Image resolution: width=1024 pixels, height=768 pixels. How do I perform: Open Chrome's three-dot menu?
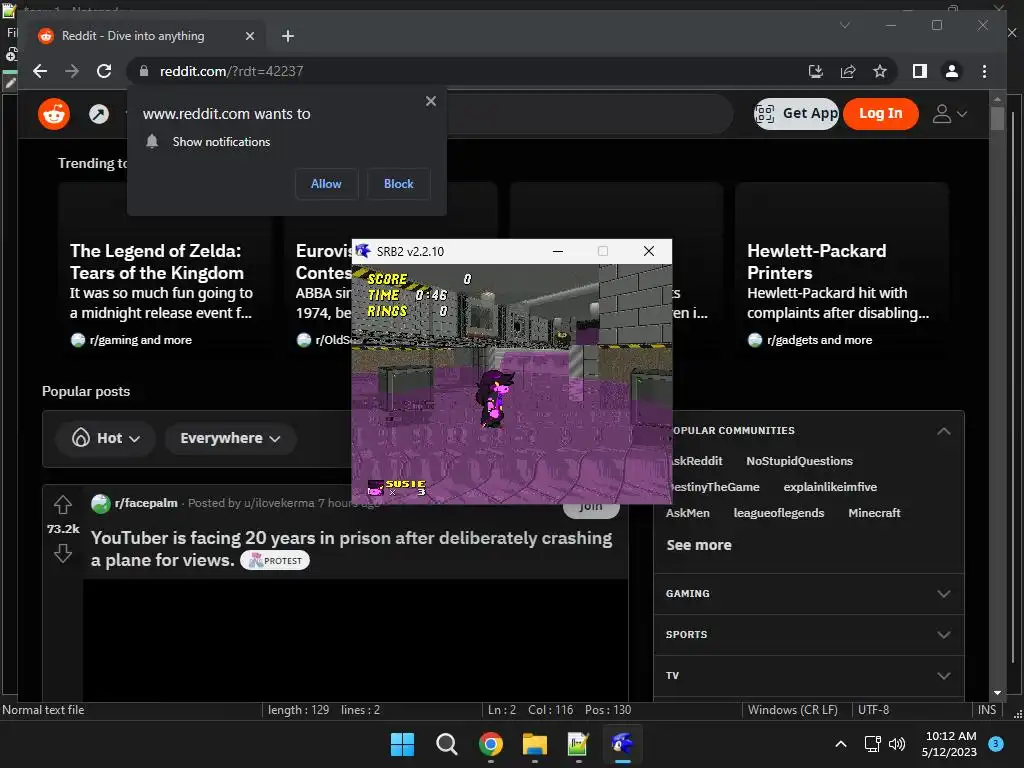[984, 71]
